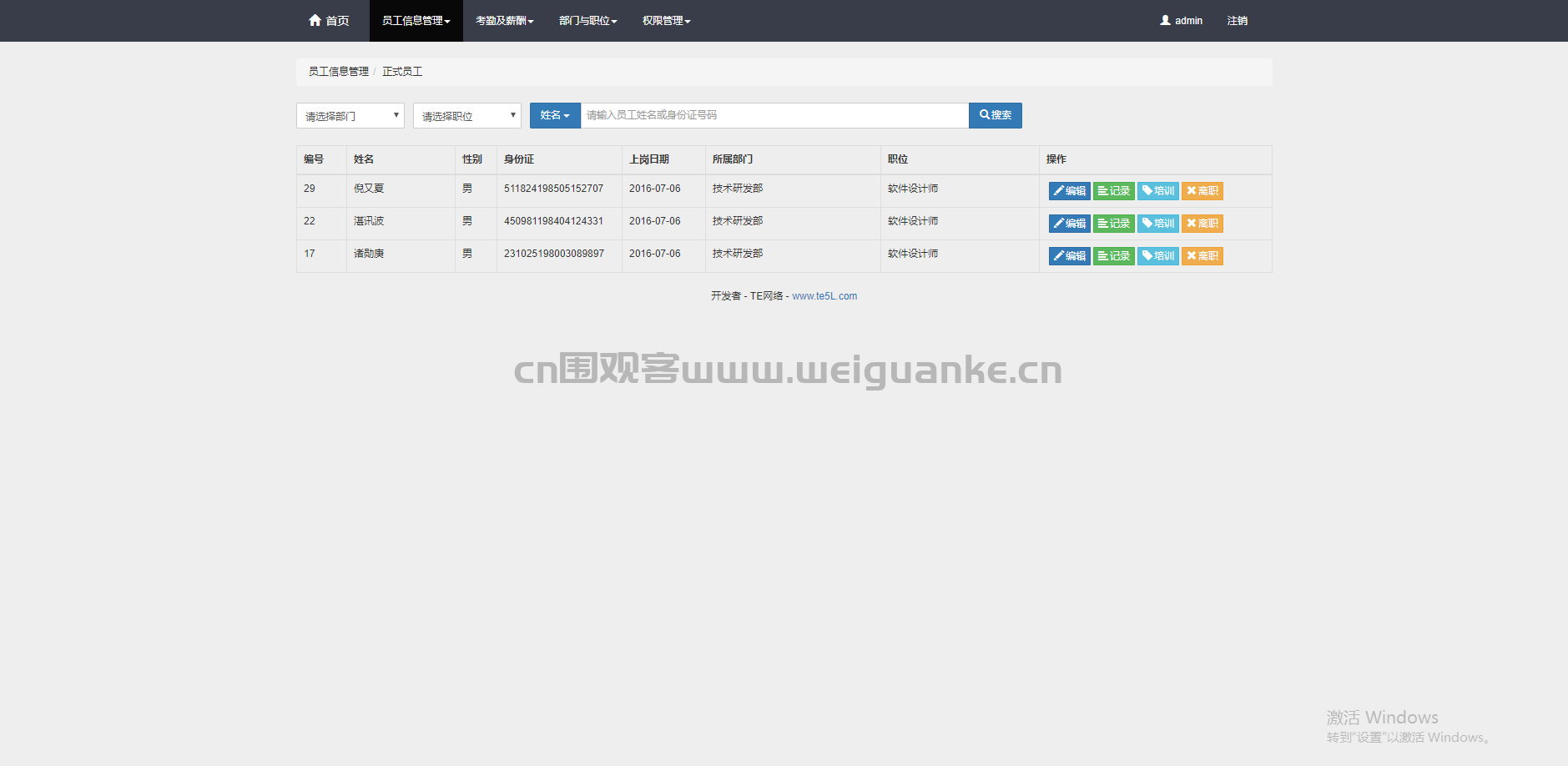Open the www.te5L.com footer link

pyautogui.click(x=824, y=296)
